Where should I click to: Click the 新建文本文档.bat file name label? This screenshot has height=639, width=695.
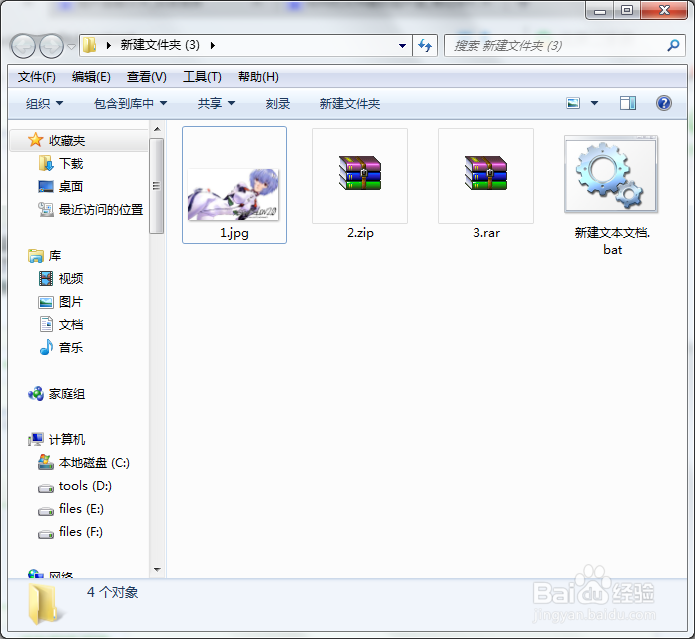(x=612, y=241)
